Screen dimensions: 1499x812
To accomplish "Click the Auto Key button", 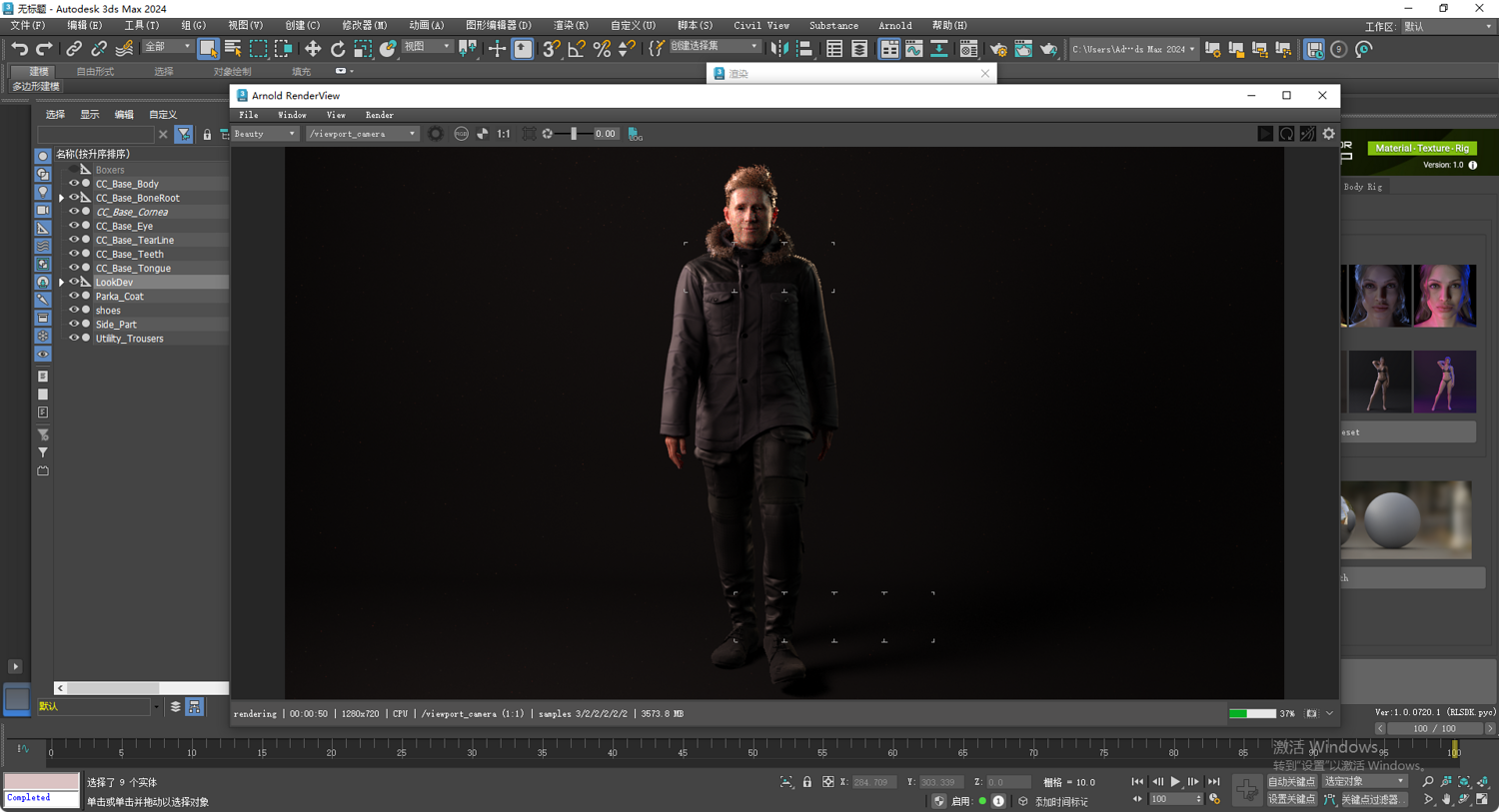I will point(1292,782).
